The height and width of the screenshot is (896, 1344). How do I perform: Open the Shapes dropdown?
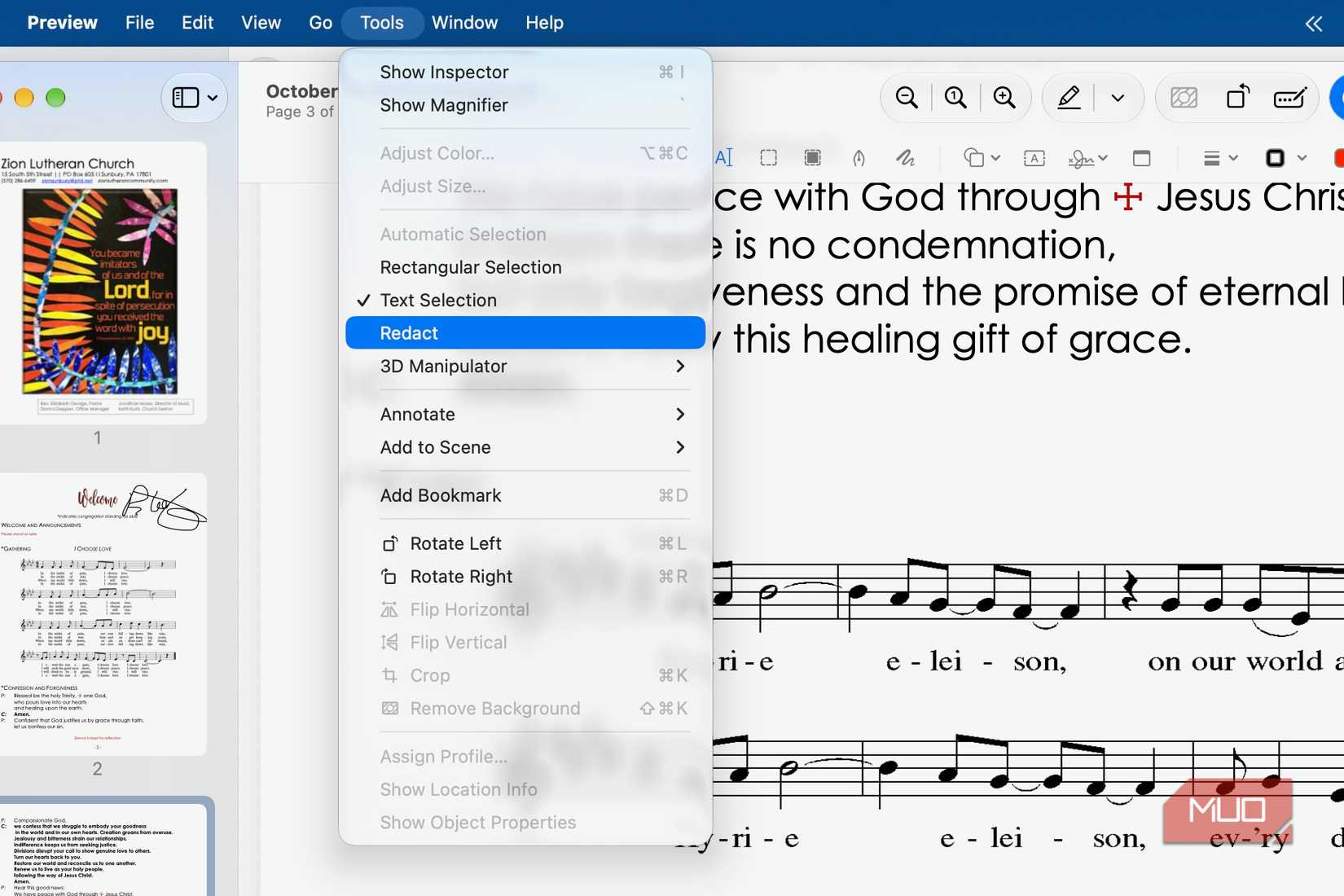982,158
